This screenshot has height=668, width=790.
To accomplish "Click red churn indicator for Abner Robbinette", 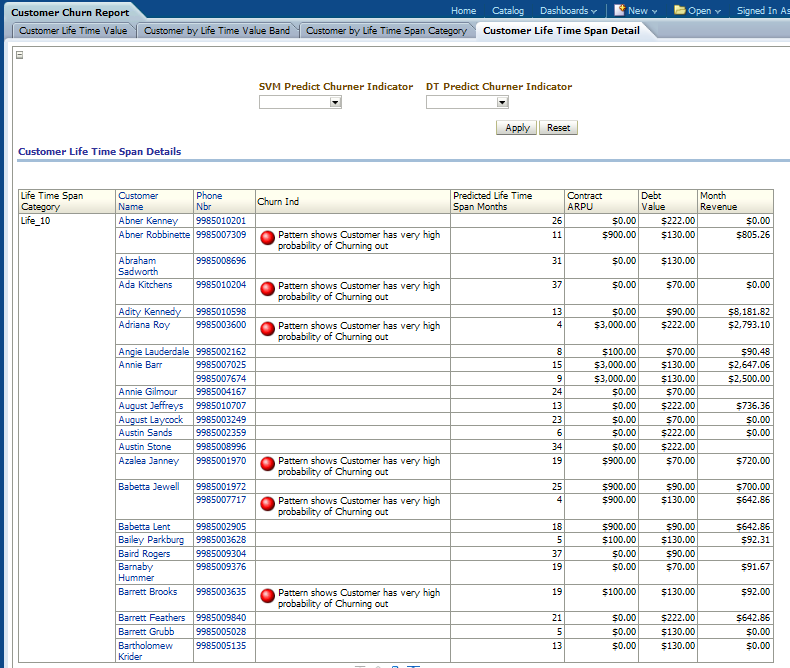I will click(x=267, y=239).
